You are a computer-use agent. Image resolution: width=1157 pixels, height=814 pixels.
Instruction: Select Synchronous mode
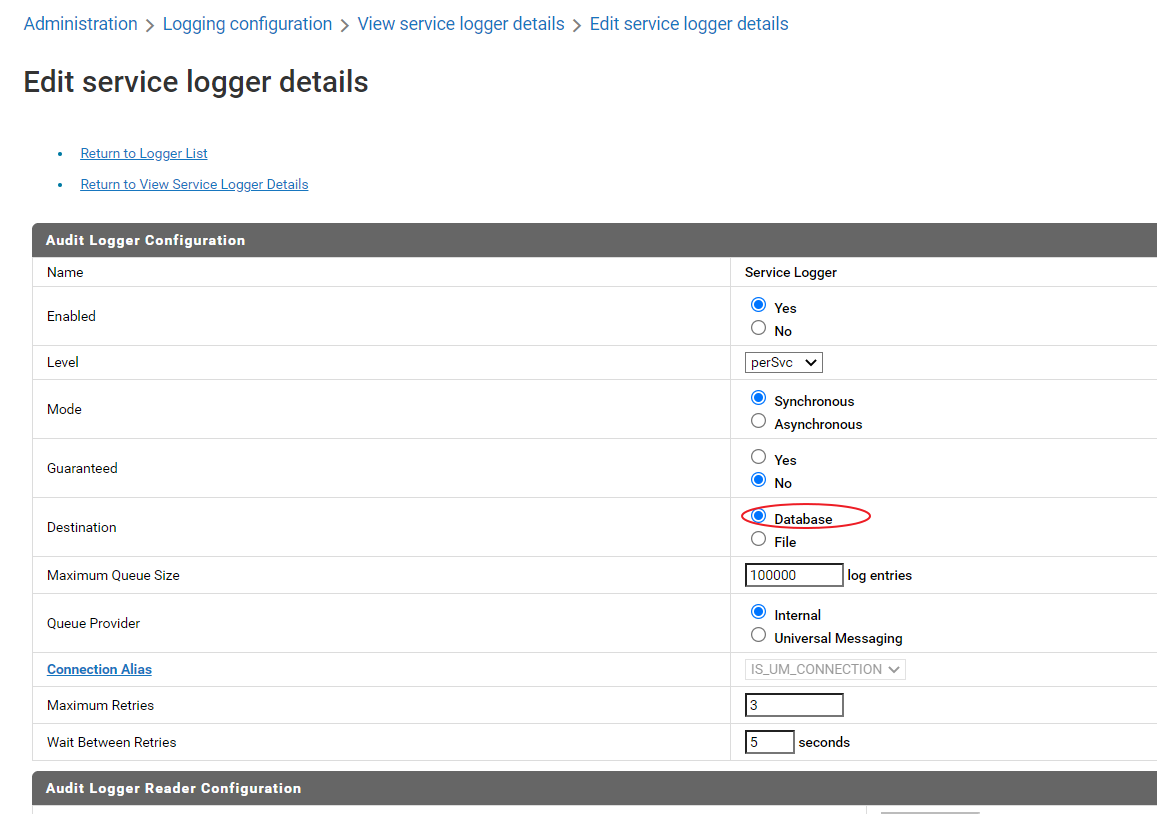(x=758, y=398)
